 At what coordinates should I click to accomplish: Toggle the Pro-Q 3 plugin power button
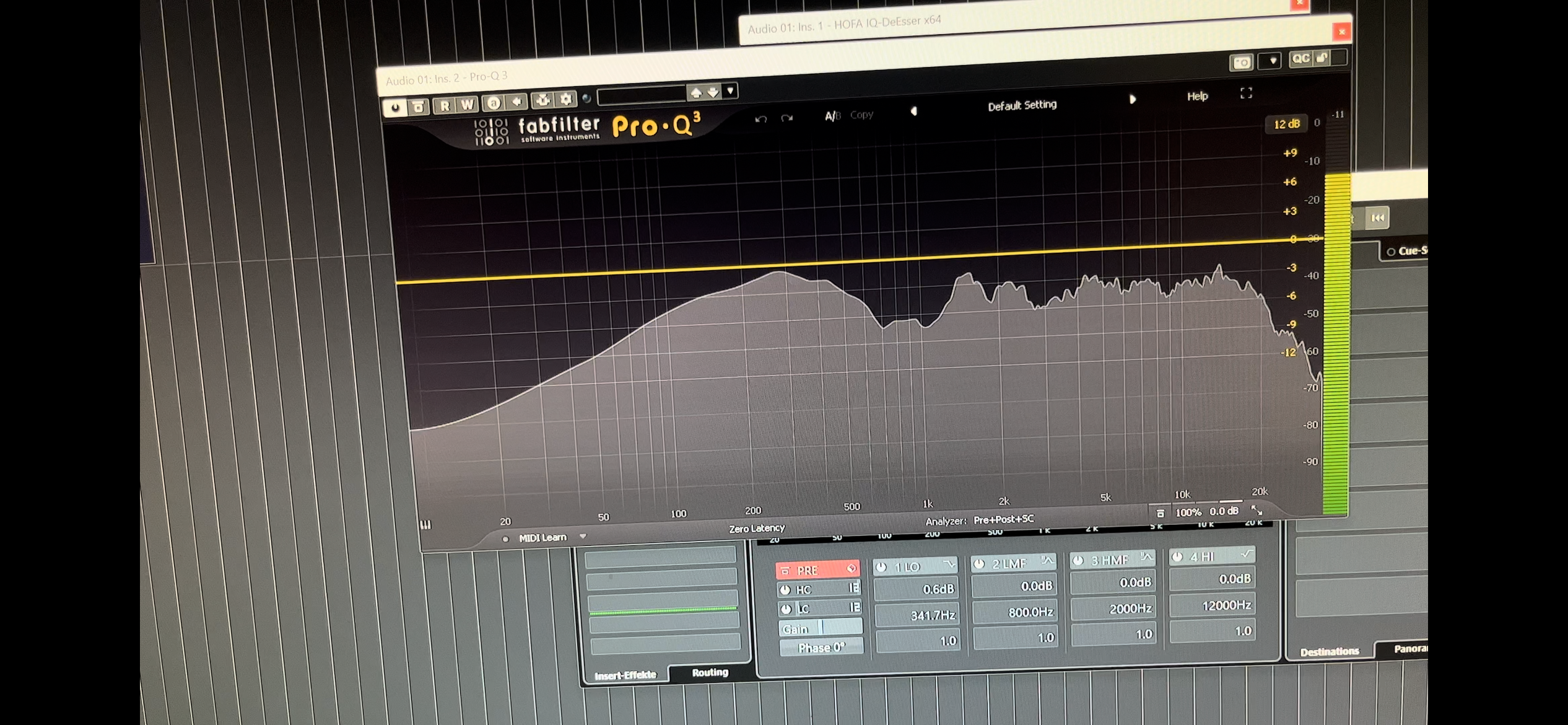click(x=394, y=107)
